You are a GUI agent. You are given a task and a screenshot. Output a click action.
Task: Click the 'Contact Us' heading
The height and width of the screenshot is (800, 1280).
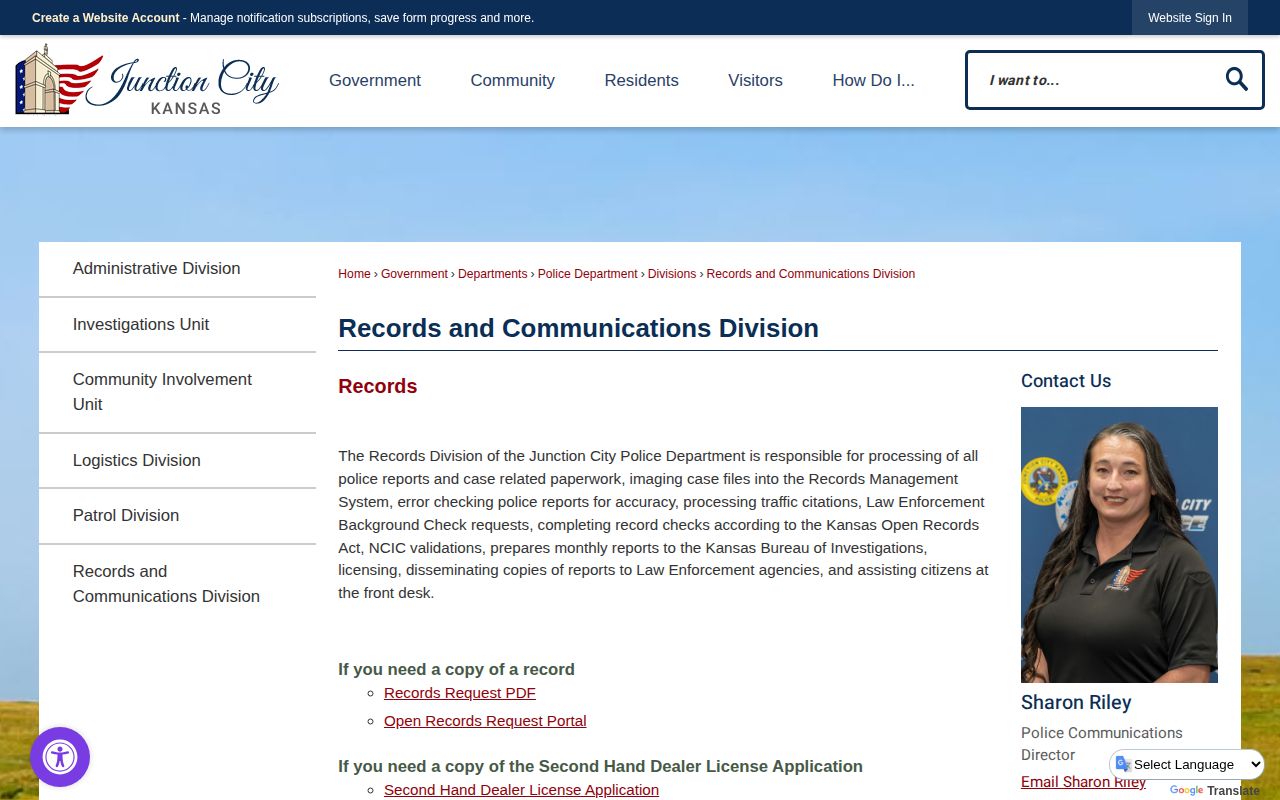[1066, 381]
